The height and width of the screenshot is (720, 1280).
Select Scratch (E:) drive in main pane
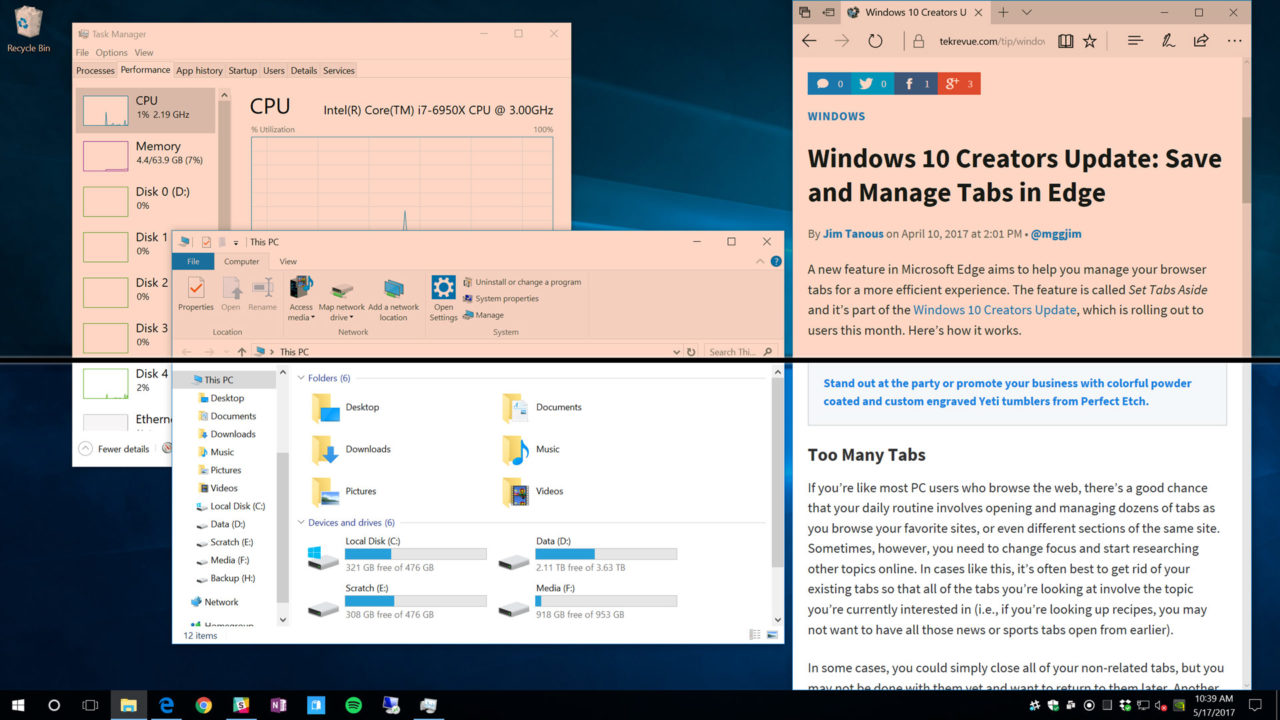pos(395,602)
